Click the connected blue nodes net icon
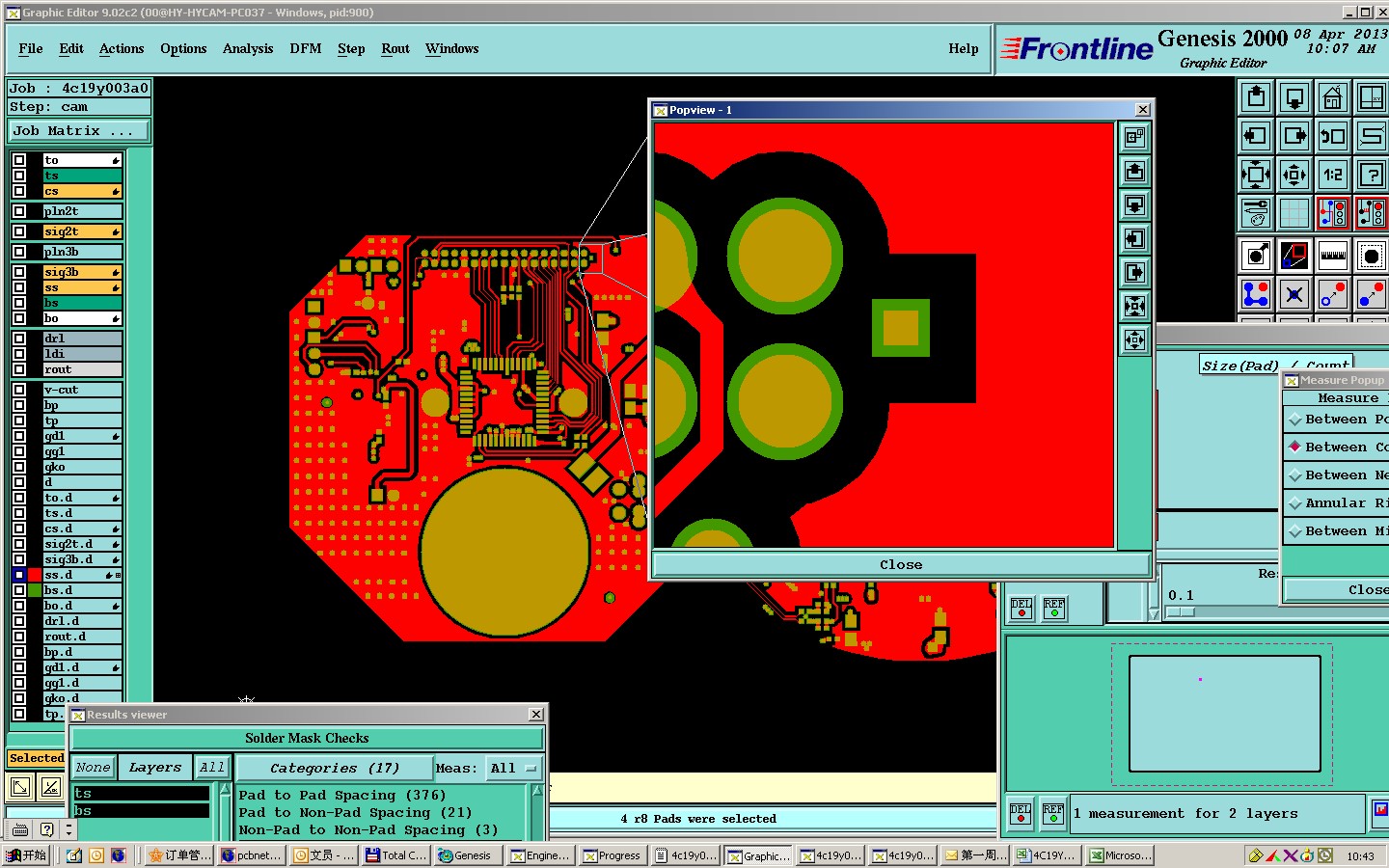The image size is (1389, 868). [1256, 294]
